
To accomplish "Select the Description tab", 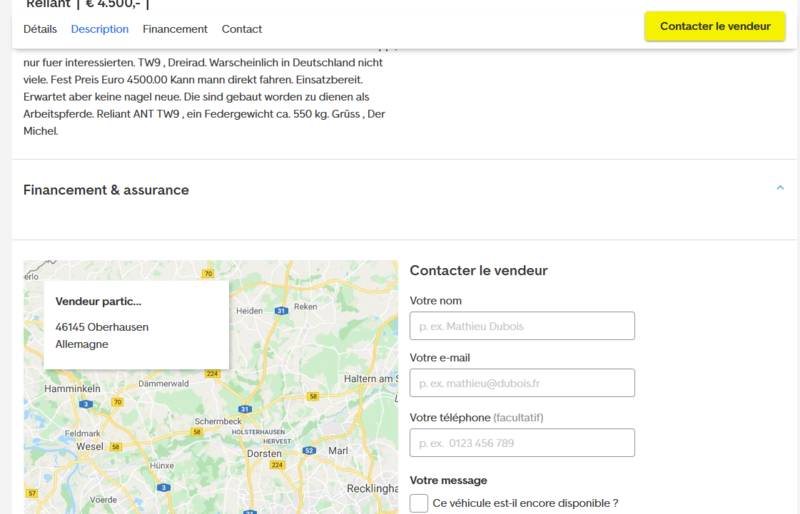I will tap(100, 29).
